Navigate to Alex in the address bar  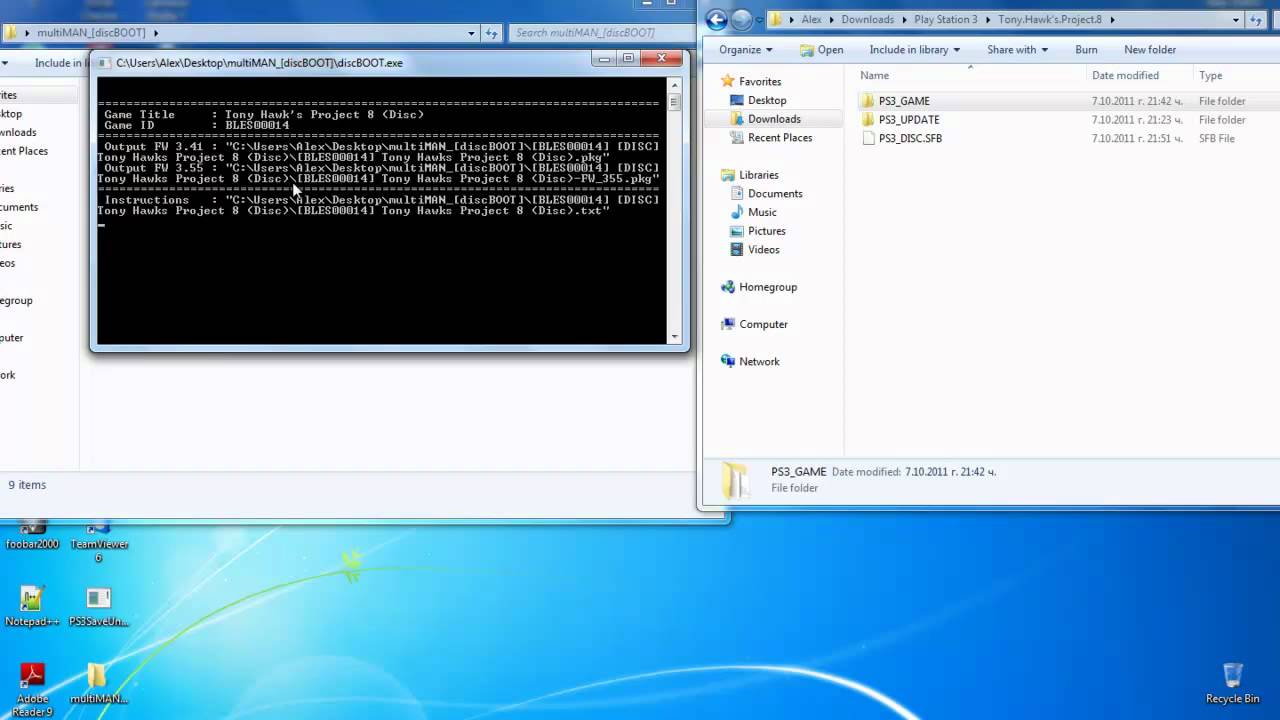click(x=811, y=20)
